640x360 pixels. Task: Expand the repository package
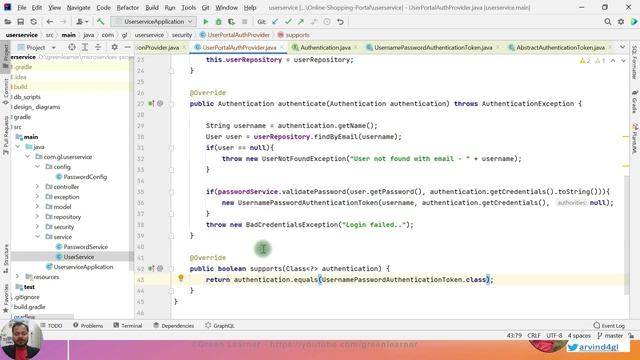tap(38, 217)
